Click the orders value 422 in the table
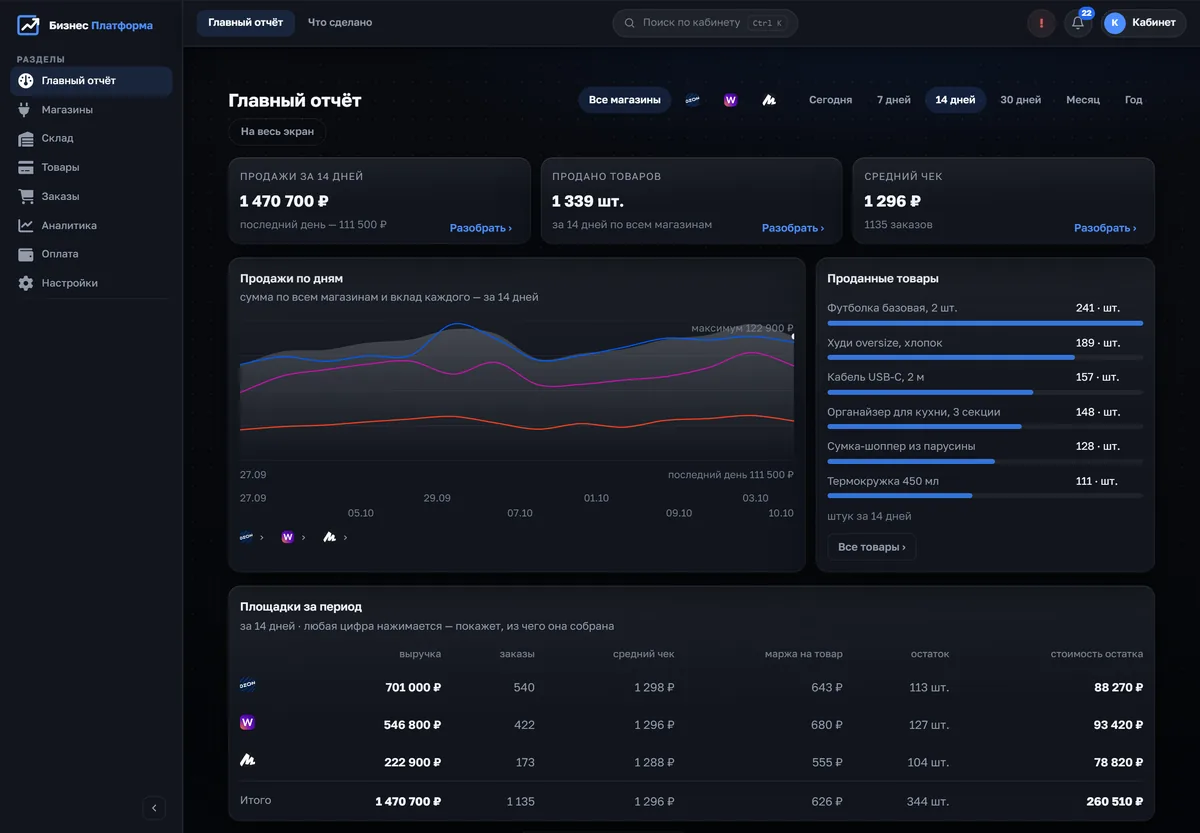The image size is (1200, 833). click(x=524, y=725)
